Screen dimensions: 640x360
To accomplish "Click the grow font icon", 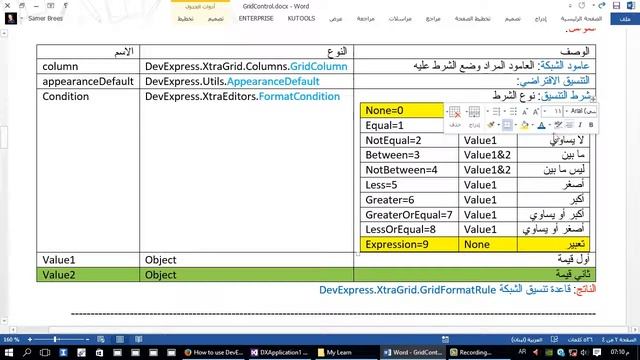I will (x=536, y=111).
